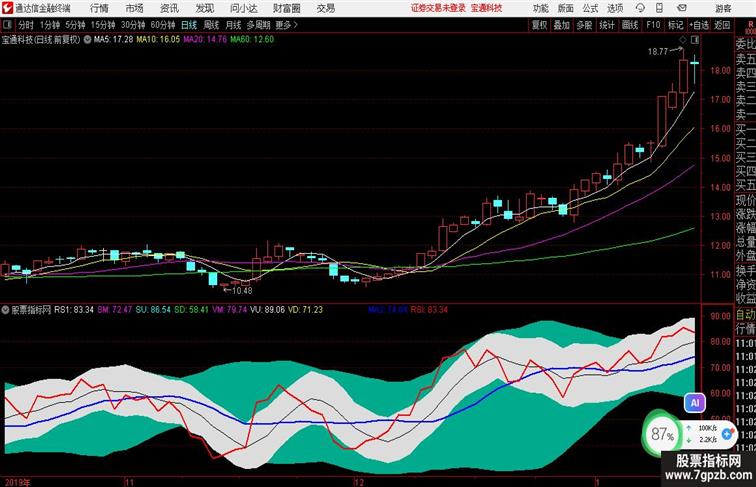Open F10 company info

point(653,25)
